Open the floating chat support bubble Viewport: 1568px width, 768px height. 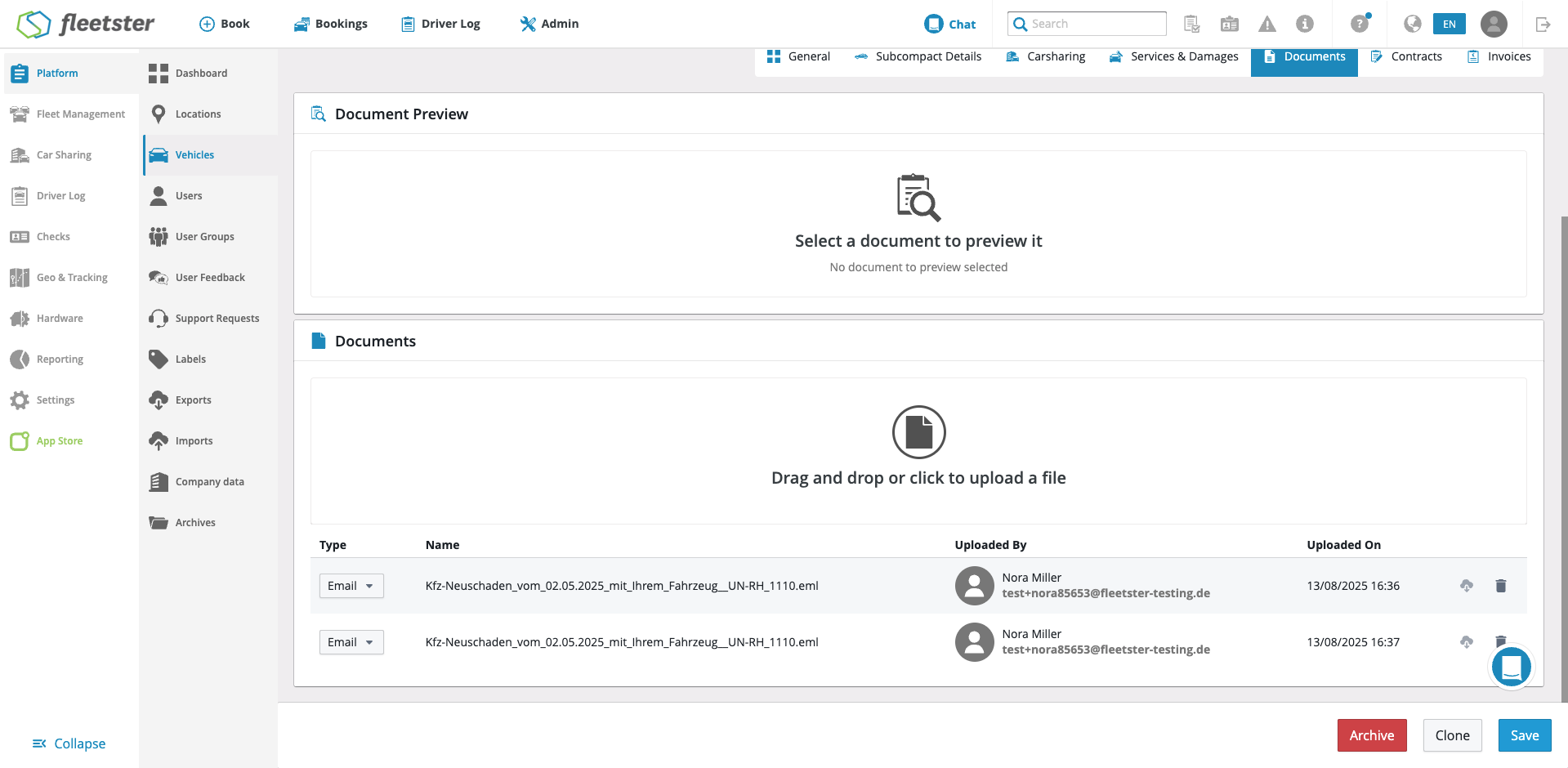coord(1512,667)
